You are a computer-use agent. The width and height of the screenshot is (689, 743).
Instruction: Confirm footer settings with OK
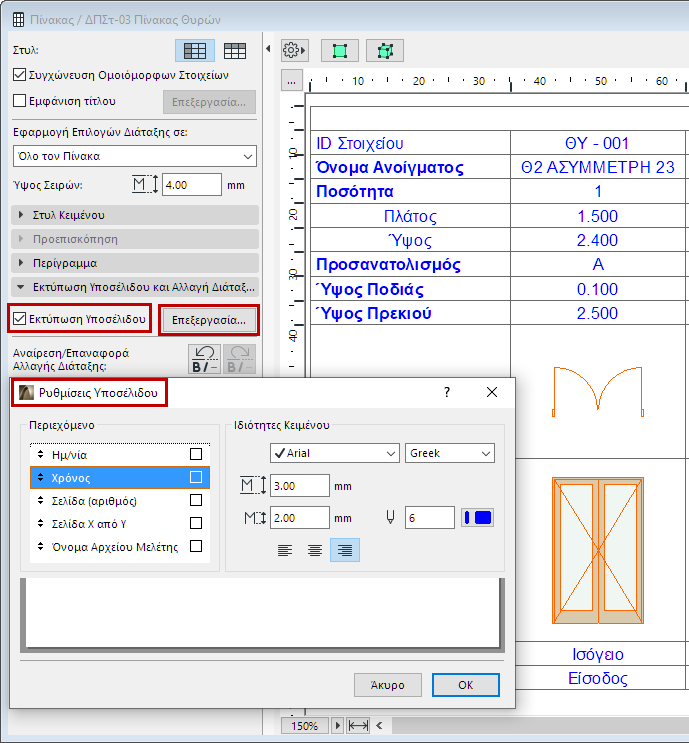(x=465, y=685)
